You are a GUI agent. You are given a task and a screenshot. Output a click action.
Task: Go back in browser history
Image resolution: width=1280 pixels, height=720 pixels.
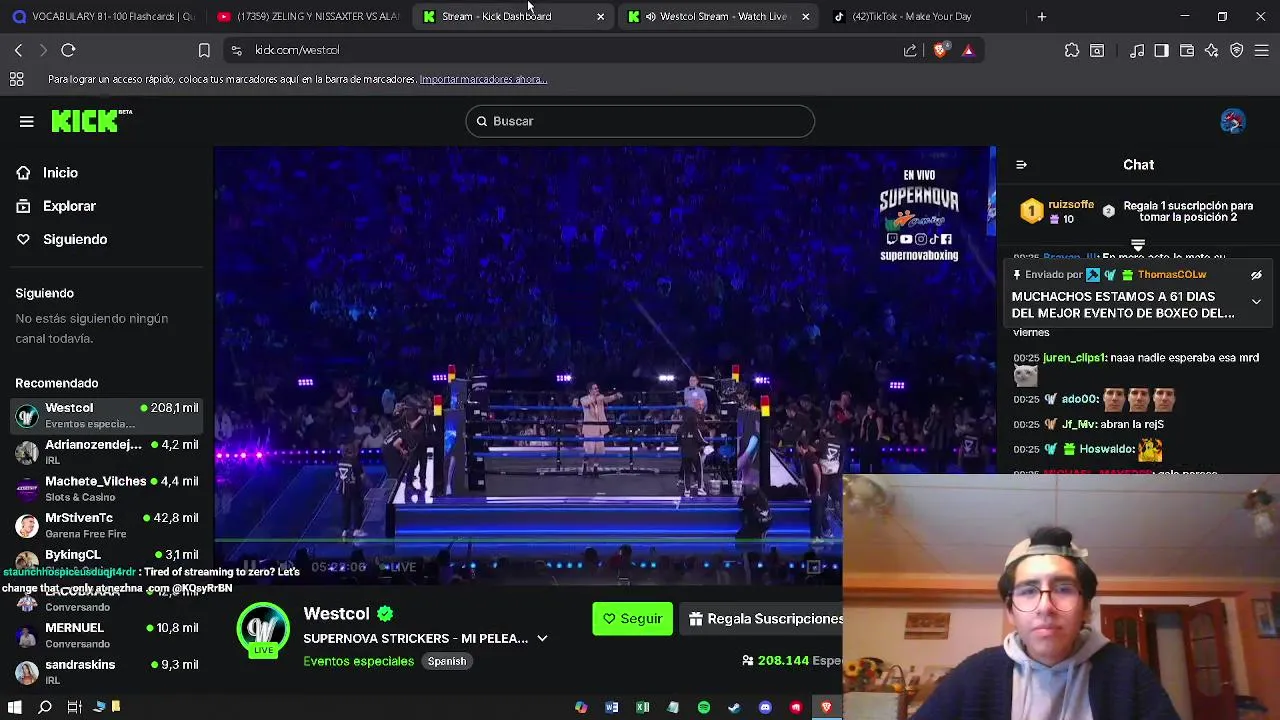18,50
